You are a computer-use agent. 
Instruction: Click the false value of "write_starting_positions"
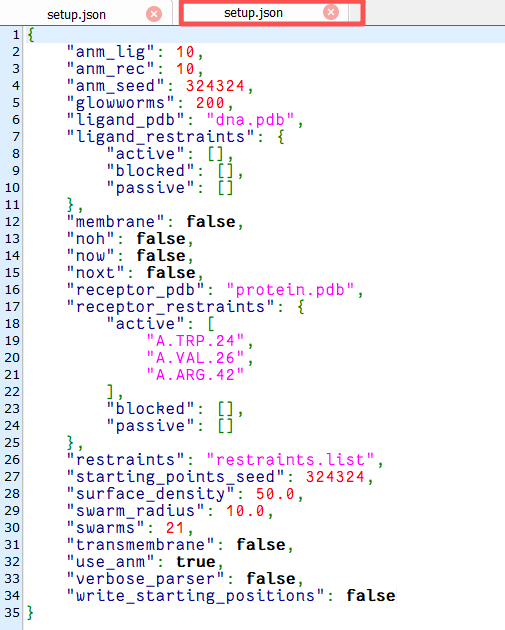tap(371, 596)
